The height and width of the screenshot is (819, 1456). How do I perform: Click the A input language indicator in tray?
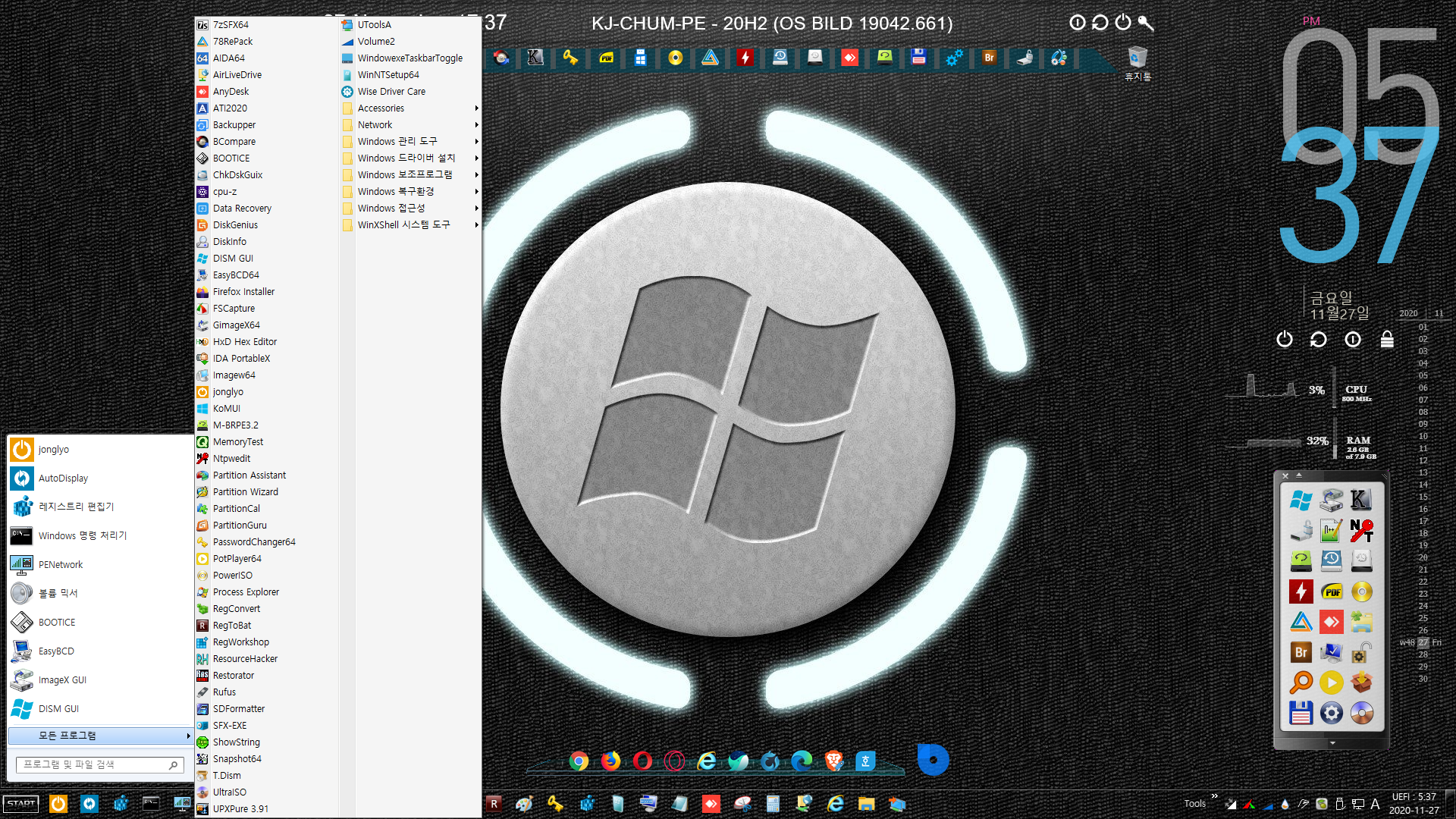pos(1375,804)
